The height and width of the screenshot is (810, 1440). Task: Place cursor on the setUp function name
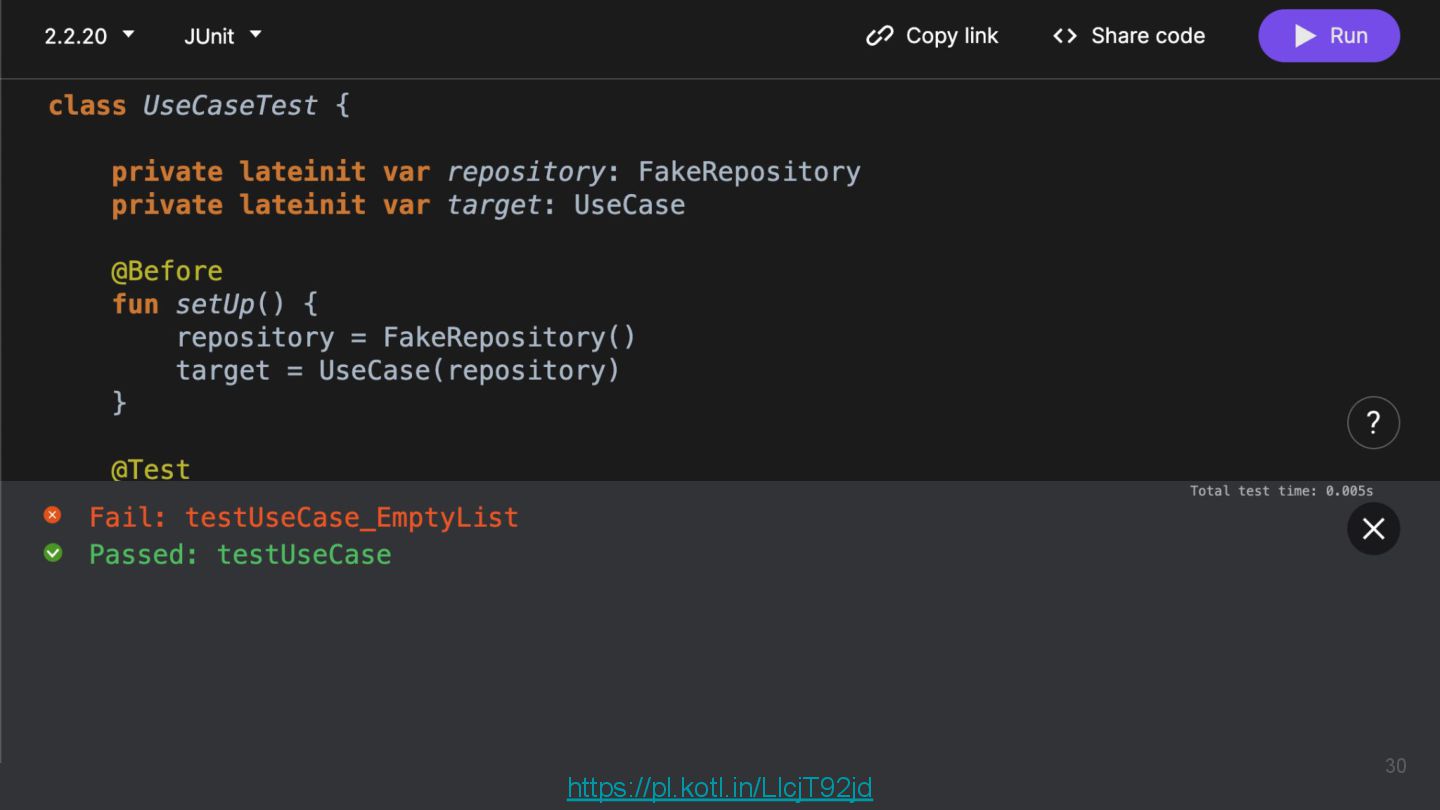coord(216,304)
